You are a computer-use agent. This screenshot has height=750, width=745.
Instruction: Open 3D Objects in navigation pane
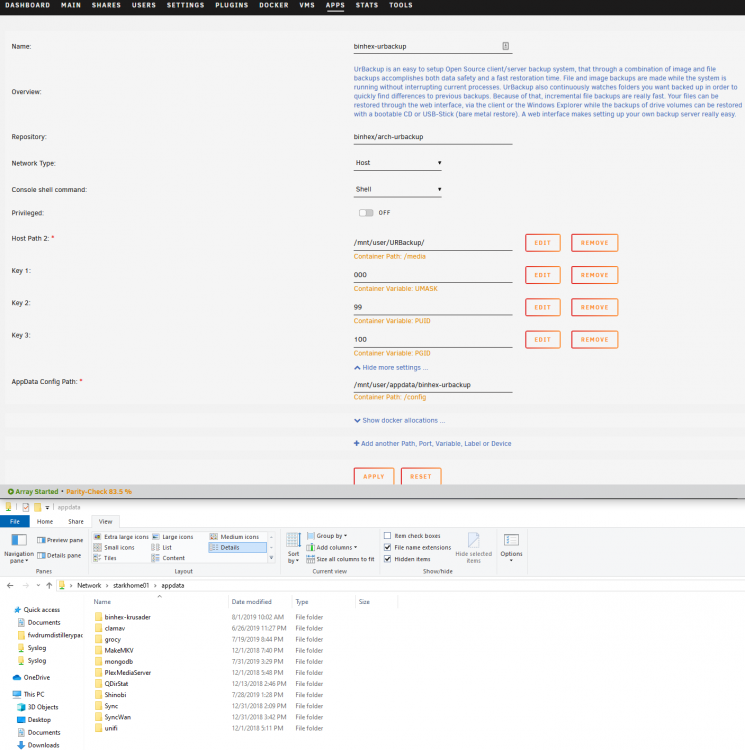pyautogui.click(x=38, y=707)
